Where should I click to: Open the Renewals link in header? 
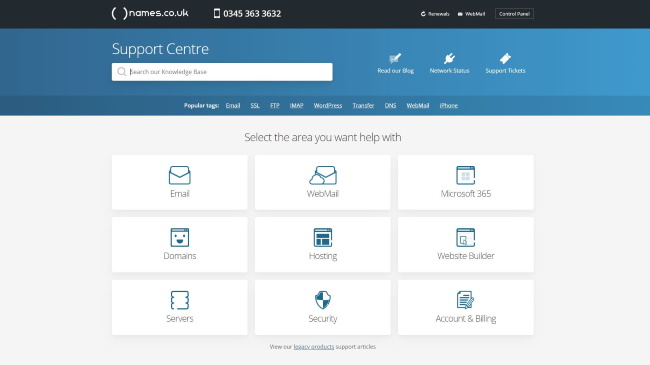[x=439, y=14]
